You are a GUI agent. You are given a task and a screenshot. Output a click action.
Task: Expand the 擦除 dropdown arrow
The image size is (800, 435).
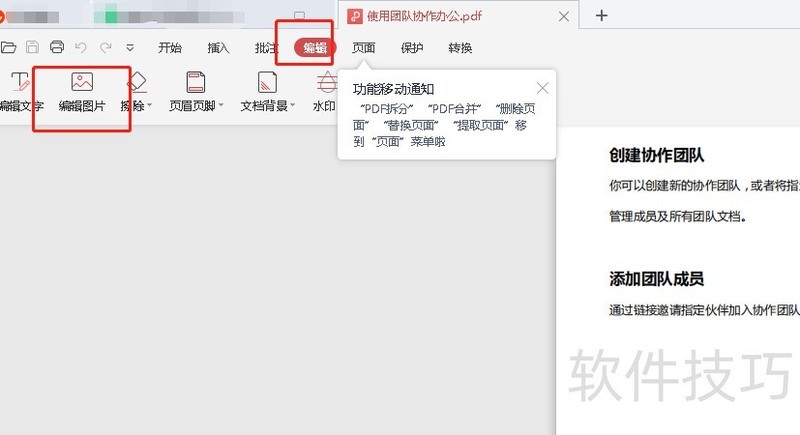(x=149, y=106)
